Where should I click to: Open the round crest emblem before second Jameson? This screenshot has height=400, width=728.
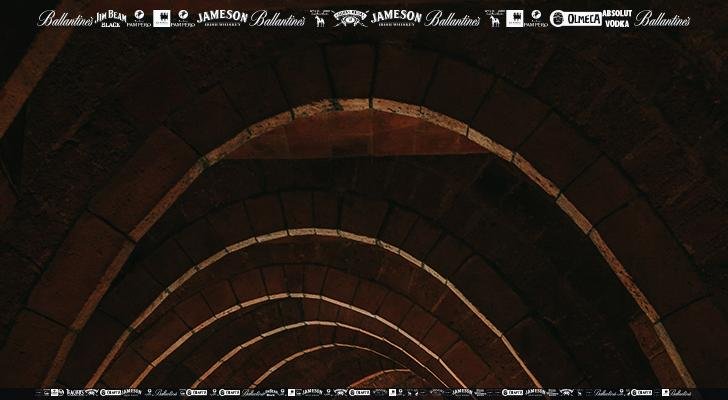coord(350,18)
